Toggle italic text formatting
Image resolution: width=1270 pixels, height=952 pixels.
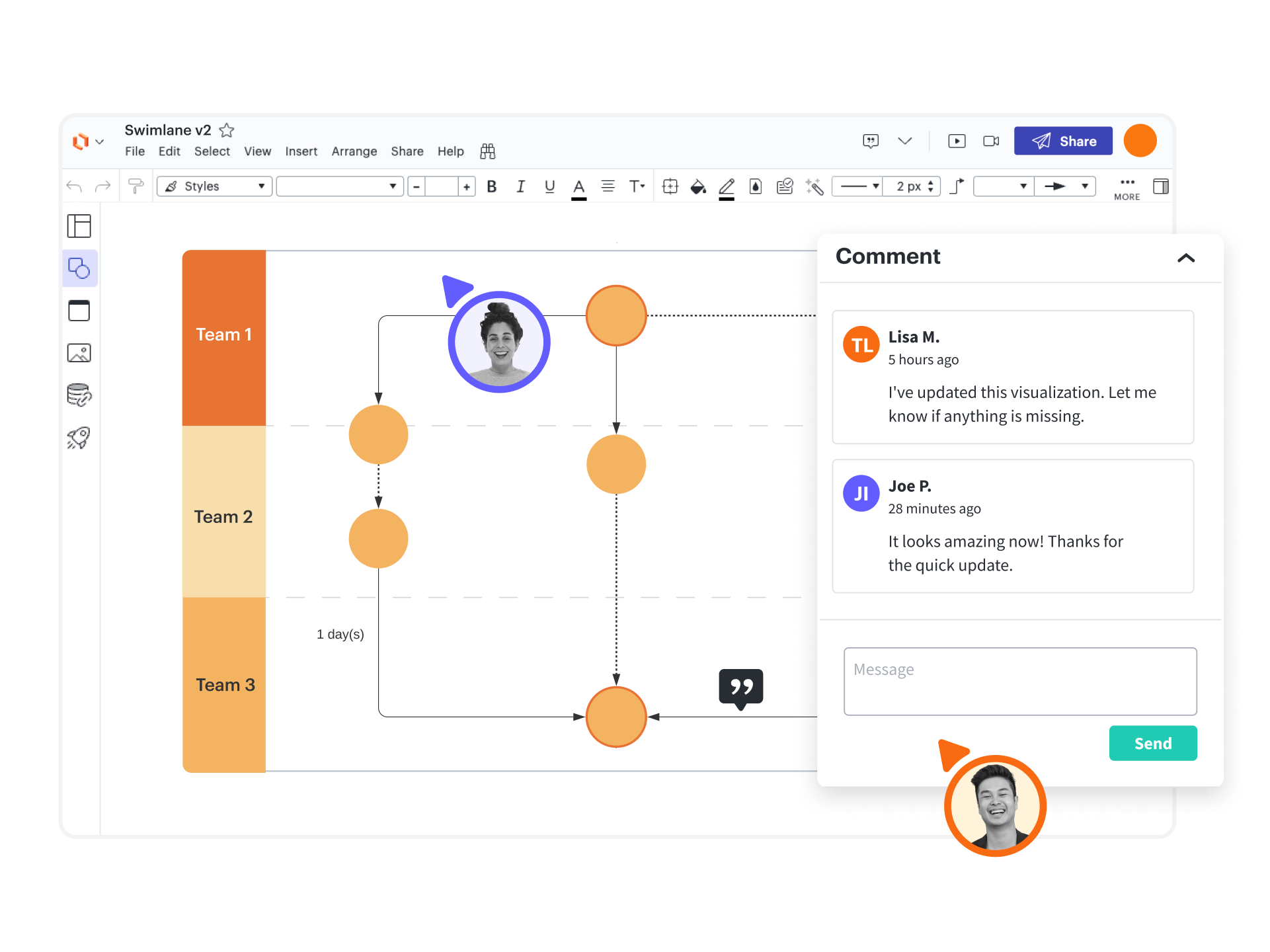(520, 187)
